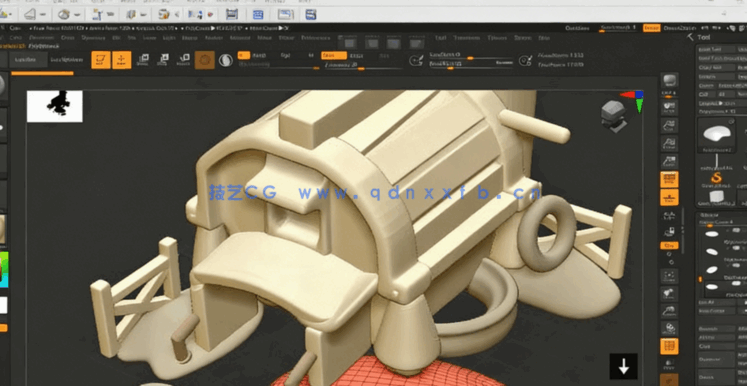Click the blue save-disk icon in top toolbar
This screenshot has width=747, height=386.
(x=311, y=15)
